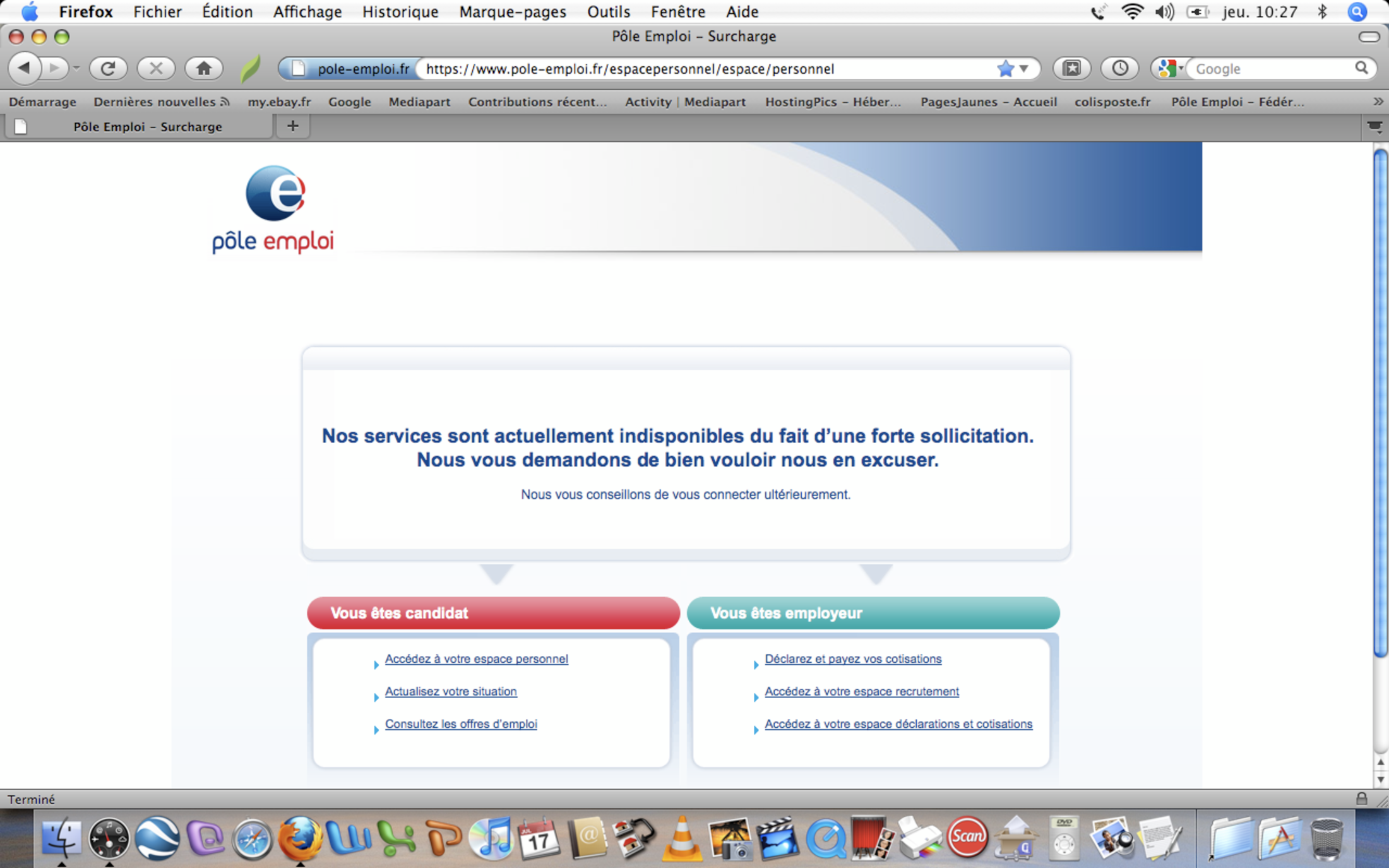
Task: Open the Démarrage bookmark
Action: (x=42, y=102)
